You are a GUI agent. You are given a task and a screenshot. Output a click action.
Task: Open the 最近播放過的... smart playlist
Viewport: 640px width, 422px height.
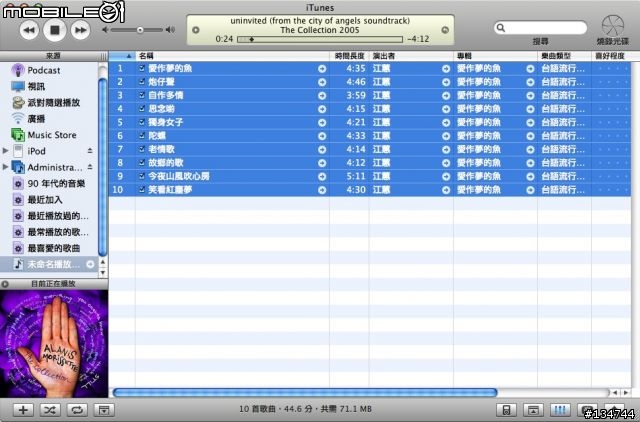pos(58,216)
